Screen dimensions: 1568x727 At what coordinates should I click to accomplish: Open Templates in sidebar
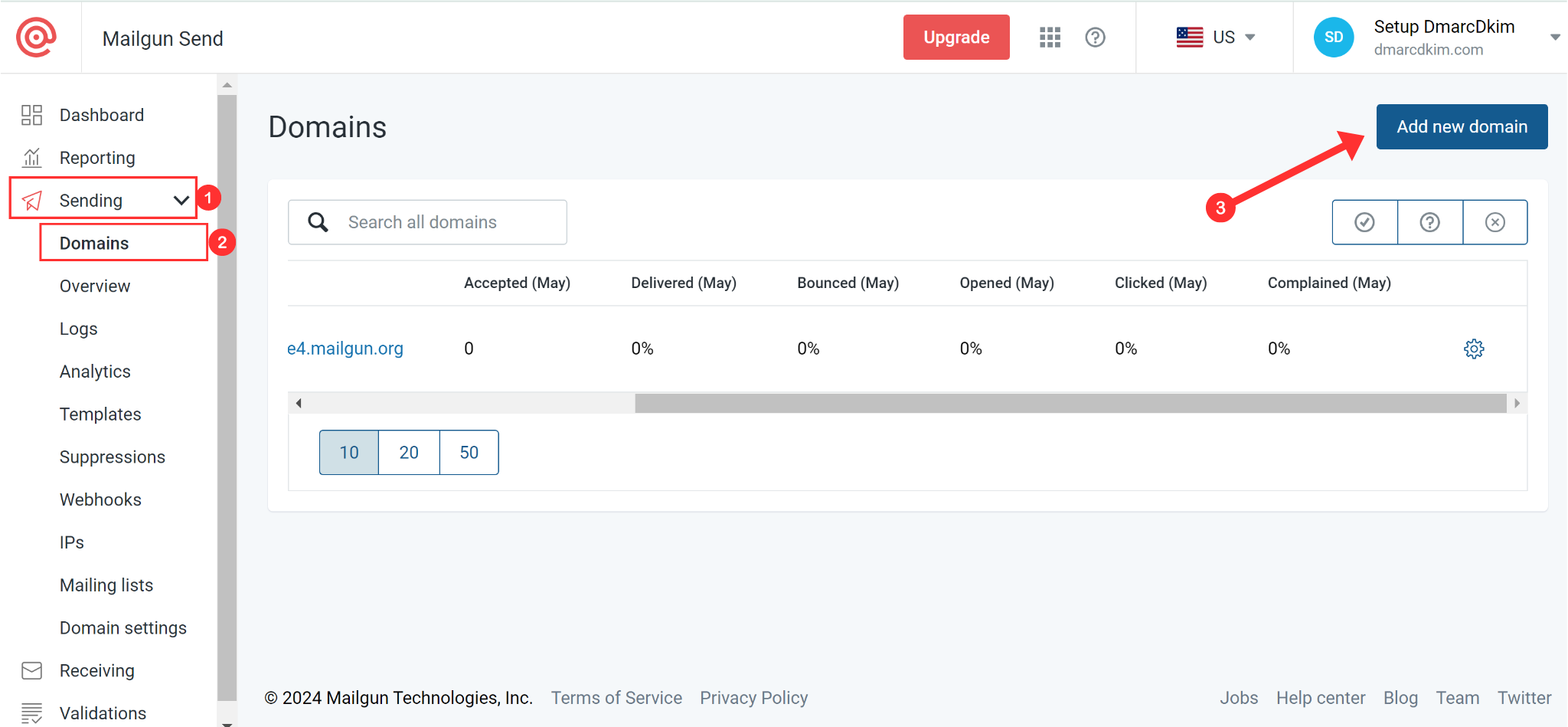(x=100, y=414)
